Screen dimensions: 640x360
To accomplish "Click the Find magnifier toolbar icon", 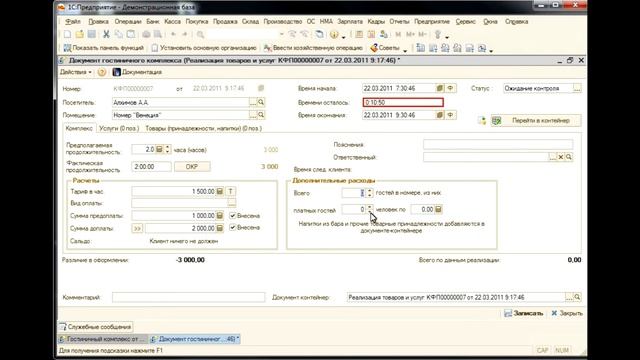I will coord(200,35).
